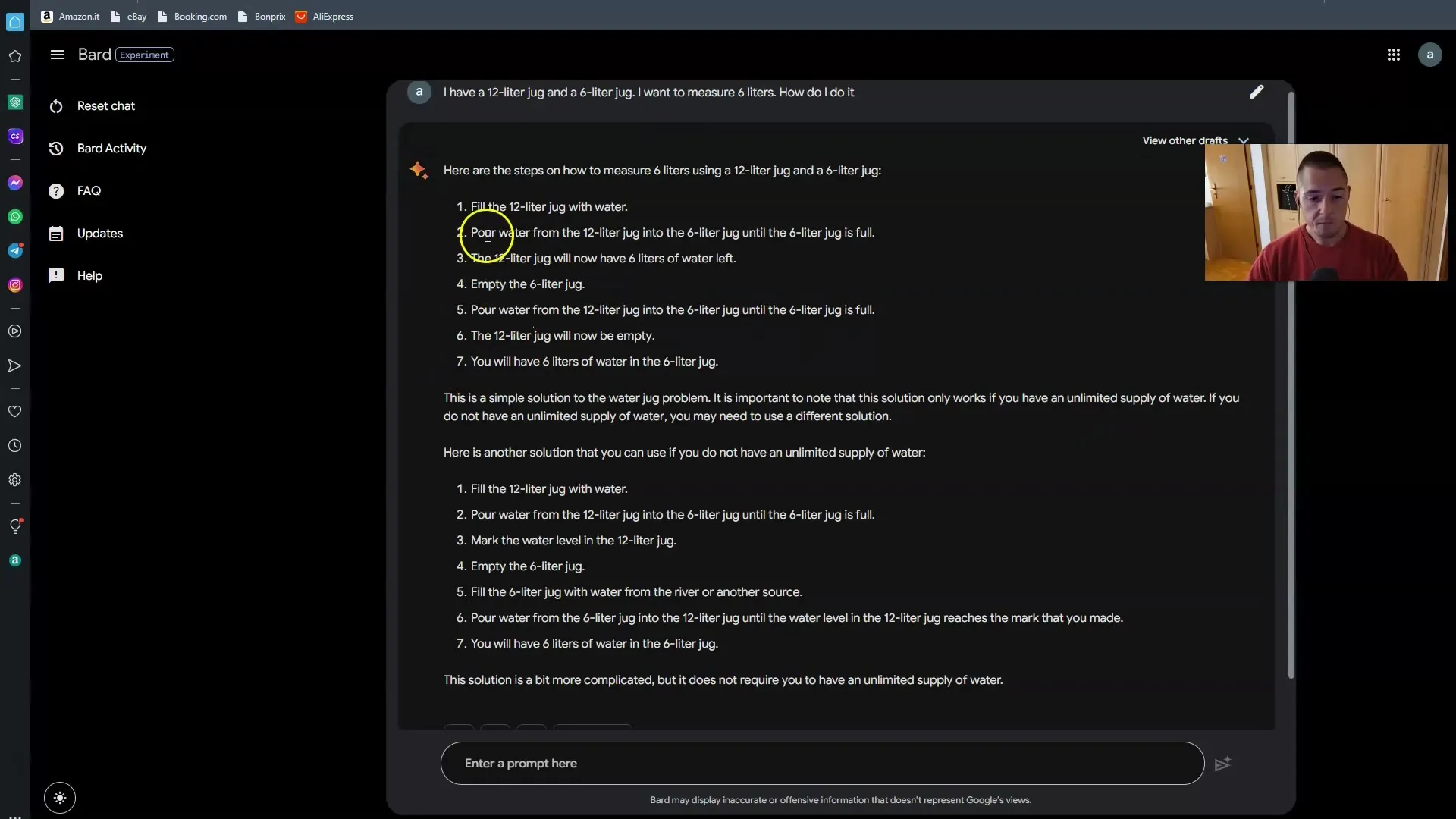Click the Updates icon in sidebar
The width and height of the screenshot is (1456, 819).
click(57, 233)
